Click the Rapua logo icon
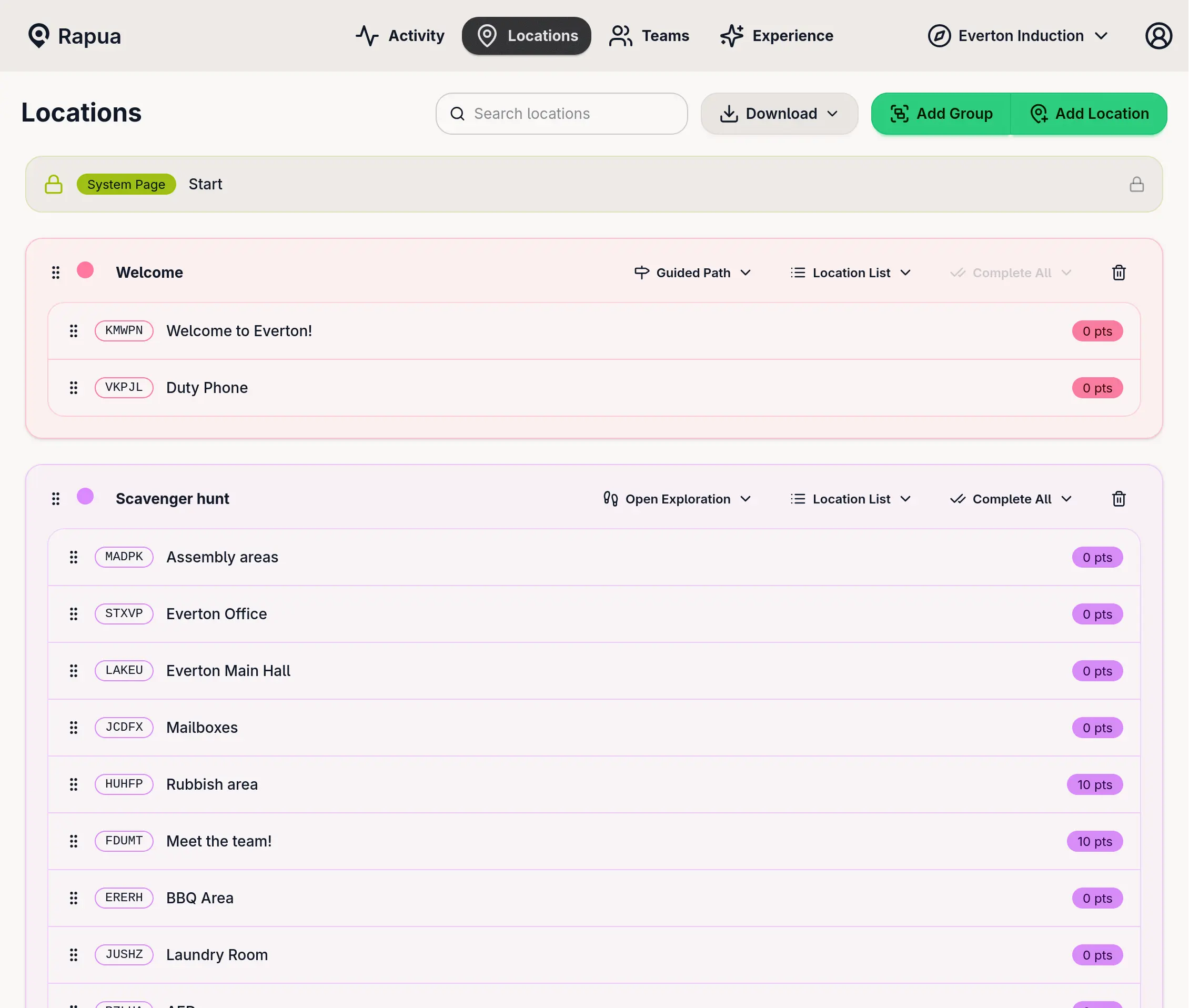This screenshot has width=1189, height=1008. click(39, 35)
